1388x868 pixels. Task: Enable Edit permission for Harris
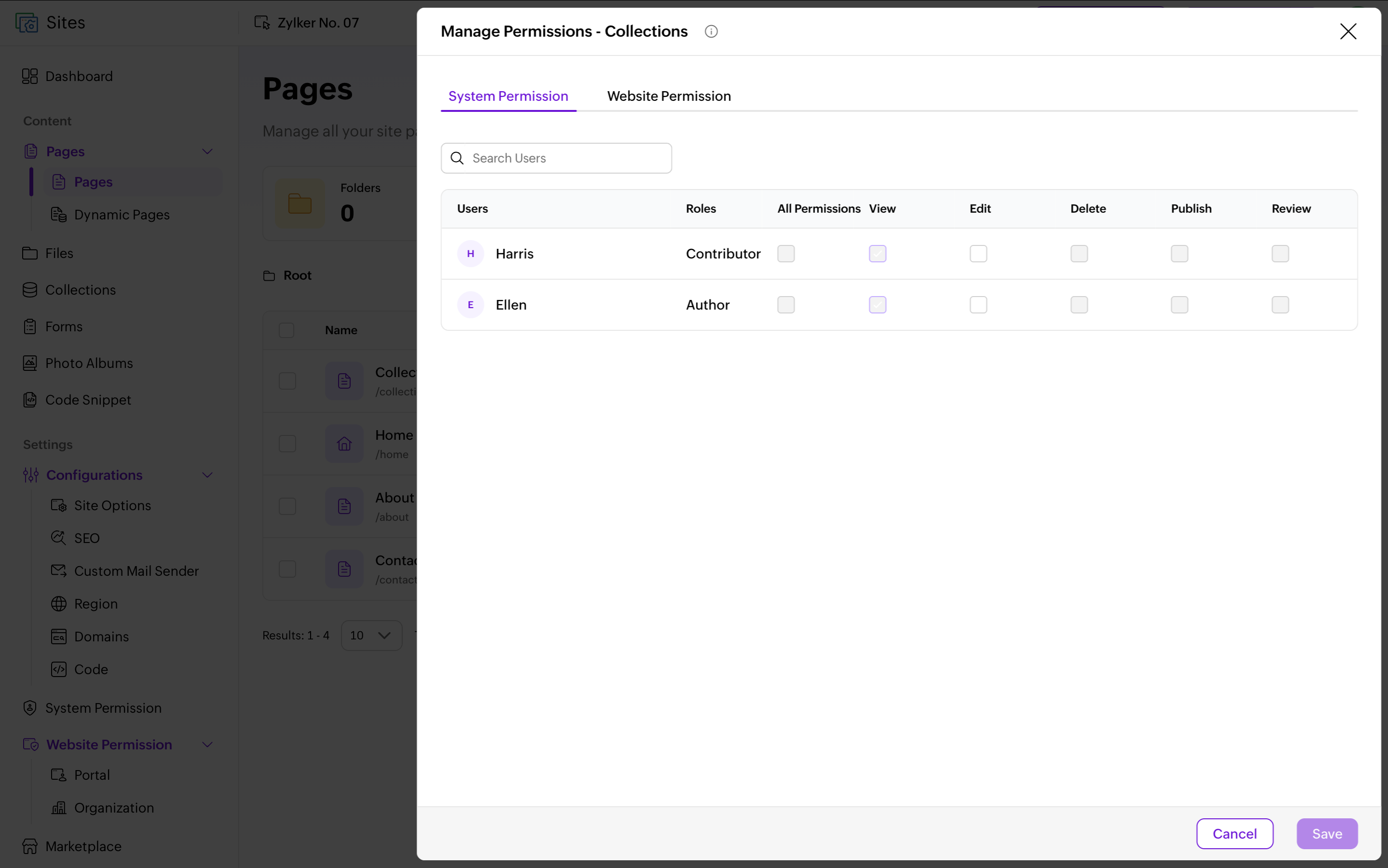(x=978, y=254)
